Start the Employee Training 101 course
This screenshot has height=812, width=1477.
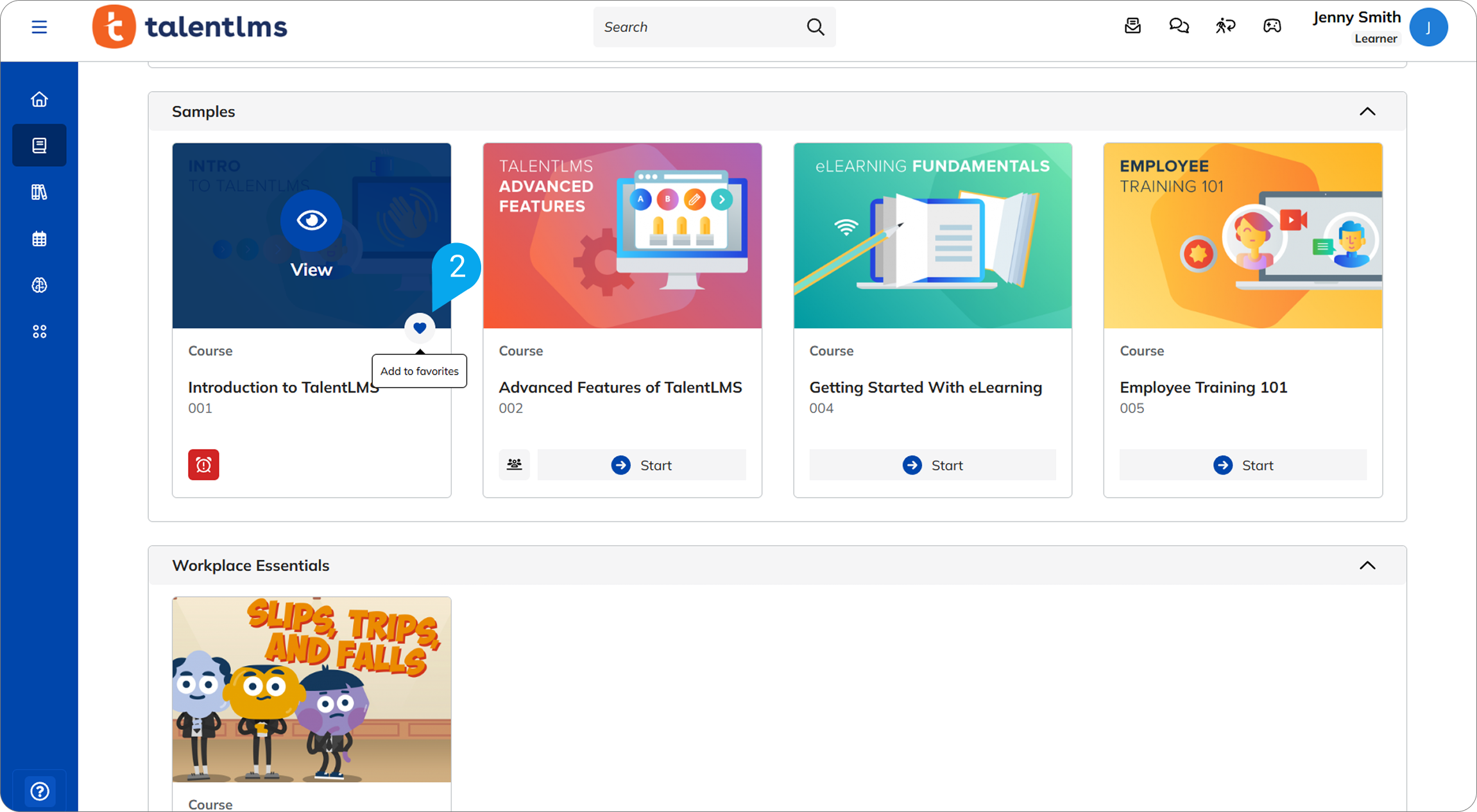(x=1243, y=465)
